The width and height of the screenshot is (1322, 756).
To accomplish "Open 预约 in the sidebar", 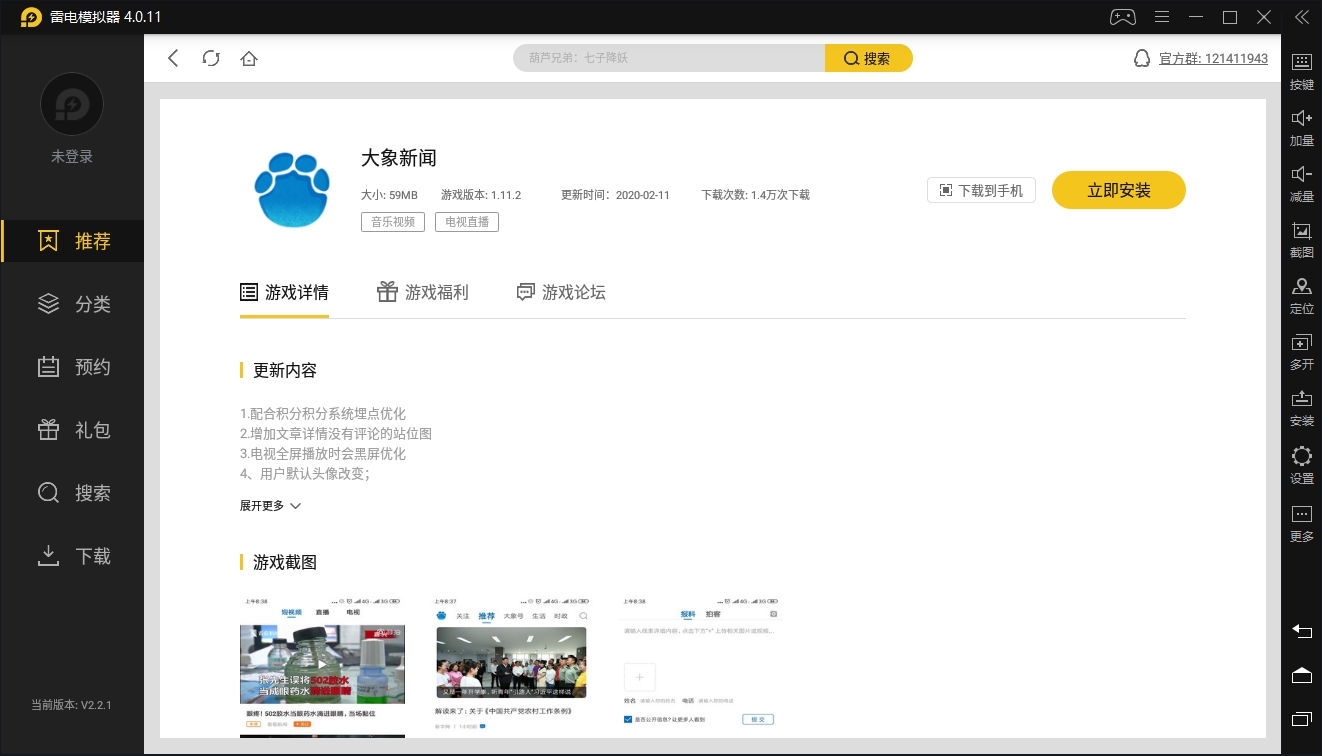I will 72,367.
